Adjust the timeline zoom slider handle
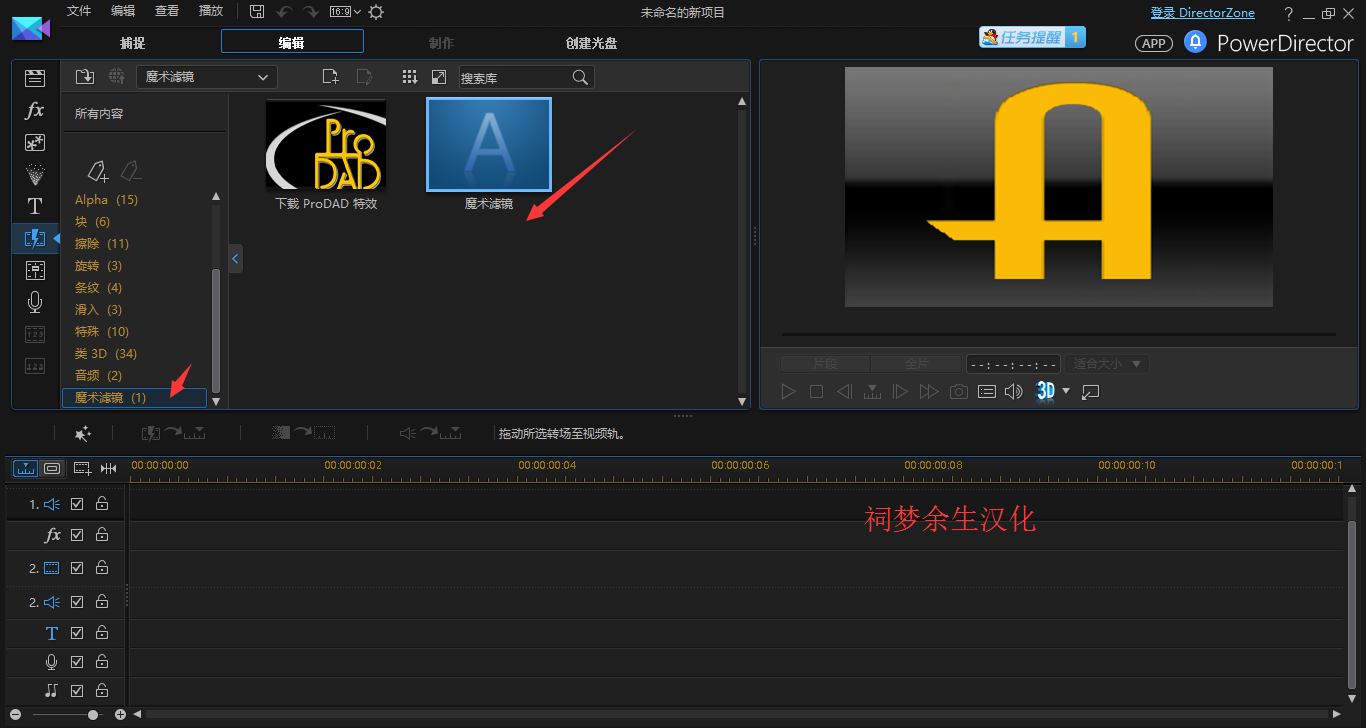1366x728 pixels. (93, 714)
